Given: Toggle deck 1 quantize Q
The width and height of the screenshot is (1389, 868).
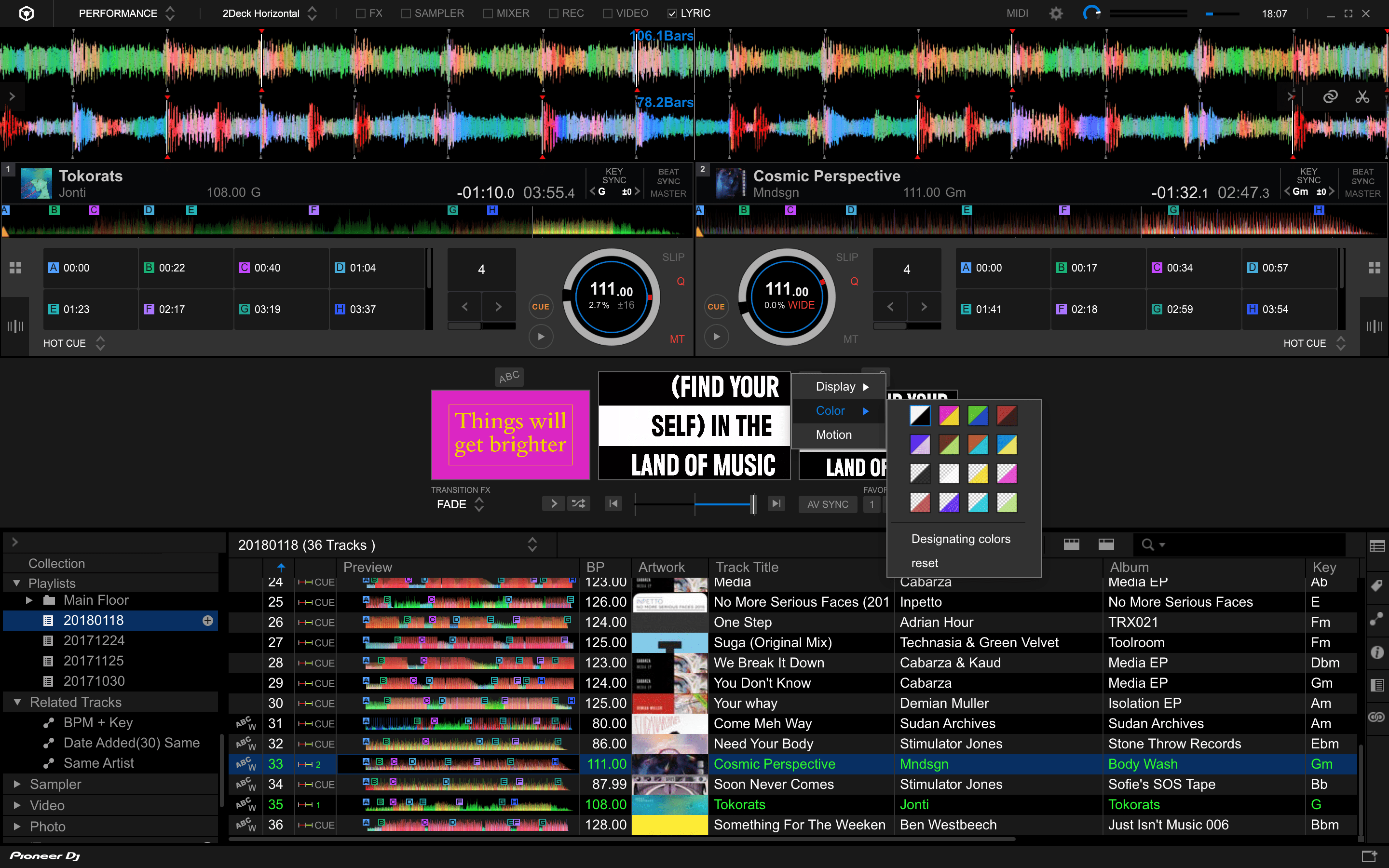Looking at the screenshot, I should click(681, 281).
